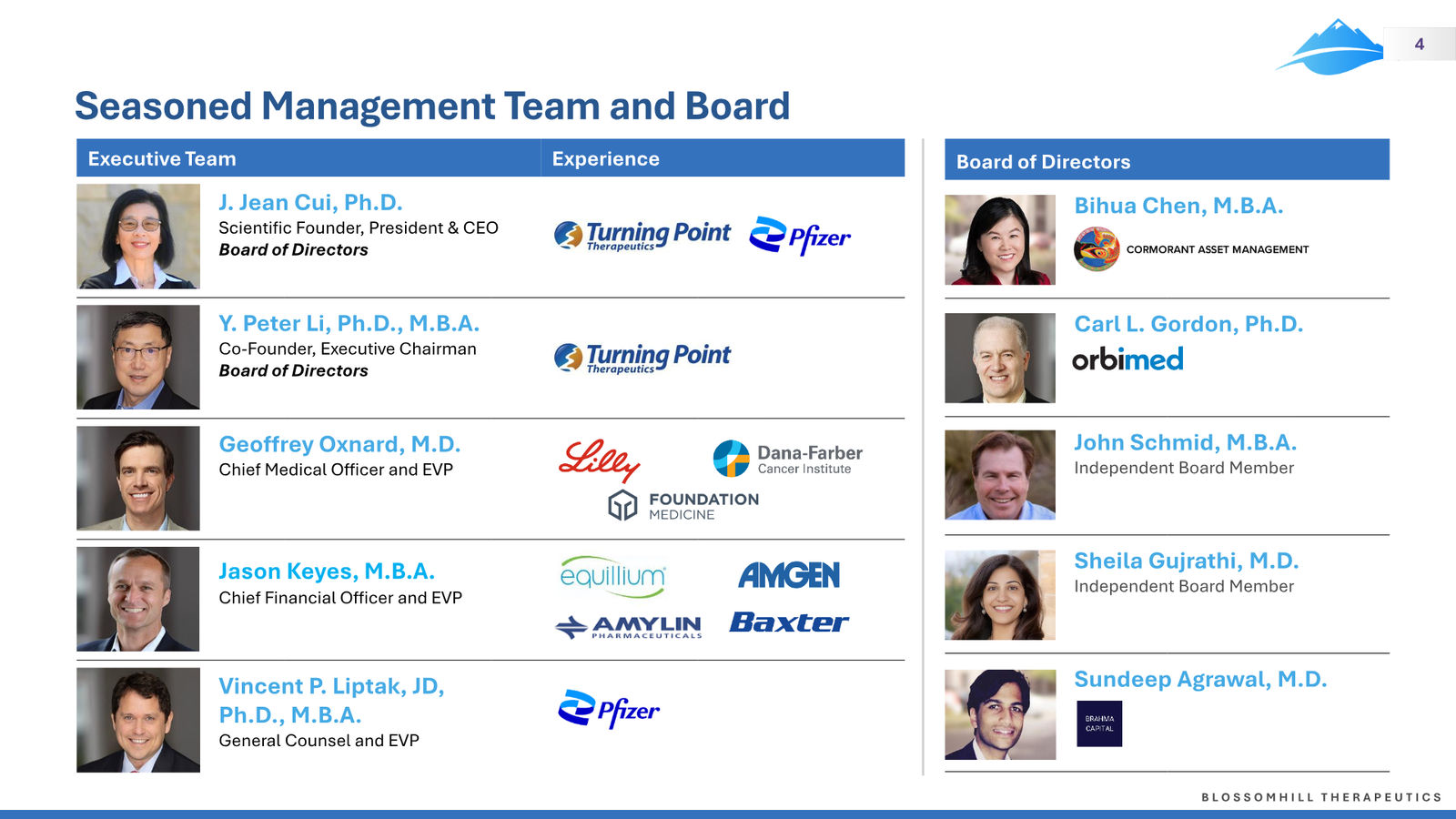The height and width of the screenshot is (819, 1456).
Task: Click the Blossom Hill mountain logo
Action: pyautogui.click(x=1330, y=46)
